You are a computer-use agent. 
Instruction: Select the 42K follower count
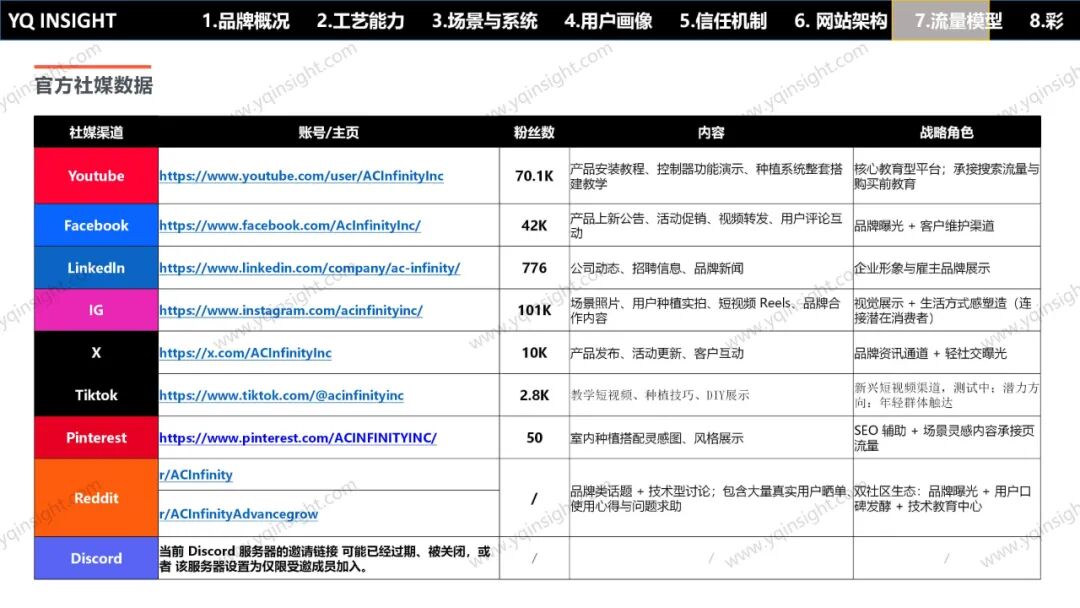pyautogui.click(x=534, y=226)
